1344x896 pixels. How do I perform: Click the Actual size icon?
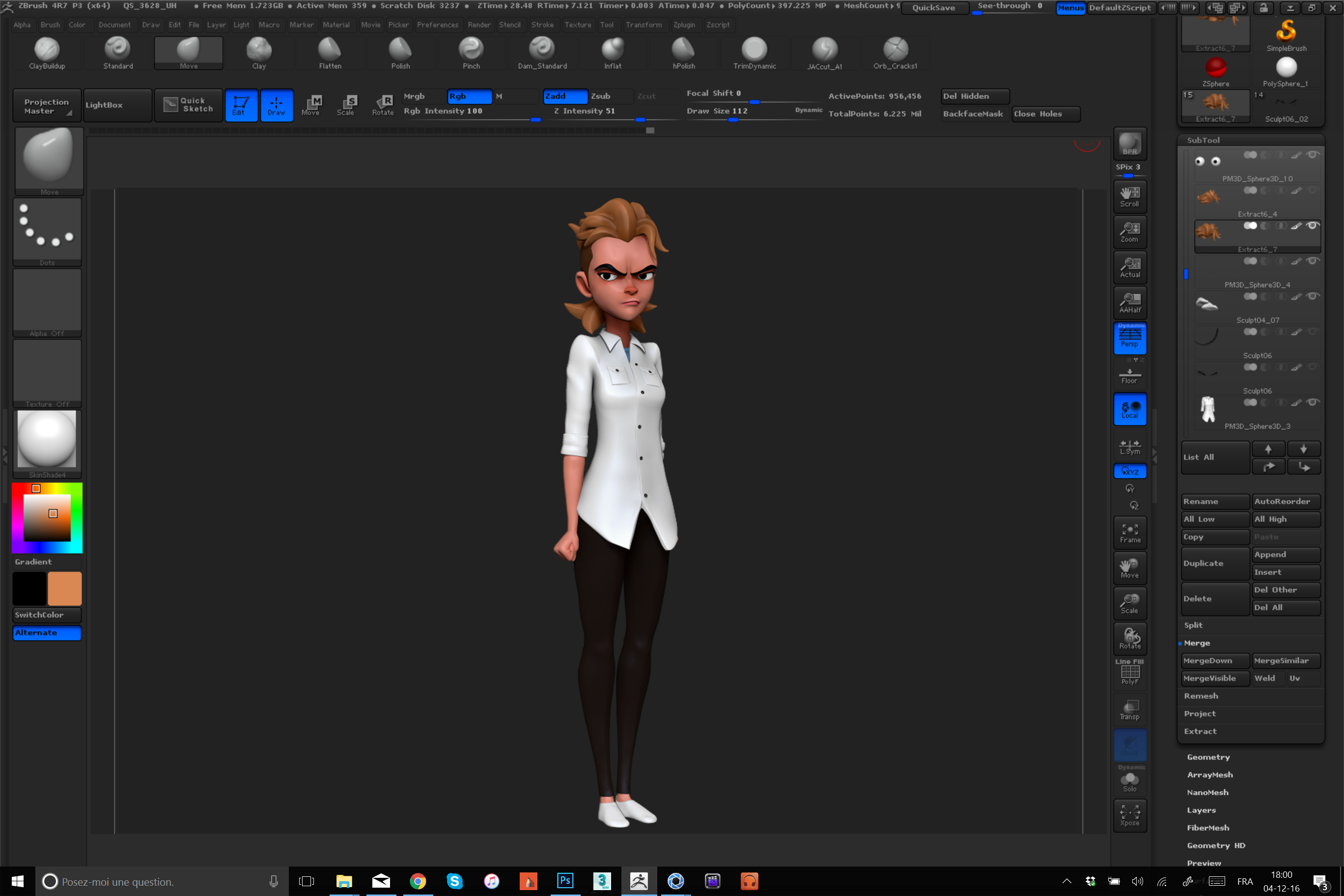(x=1130, y=267)
